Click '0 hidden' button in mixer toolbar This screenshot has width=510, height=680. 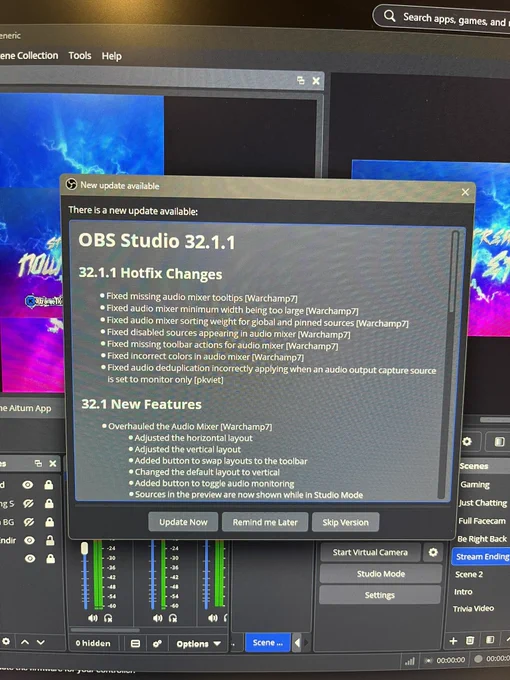93,643
